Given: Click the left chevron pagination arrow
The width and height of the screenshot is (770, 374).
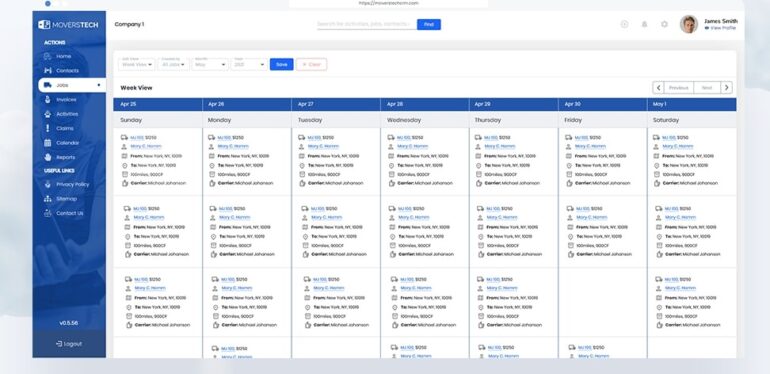Looking at the screenshot, I should [x=658, y=88].
